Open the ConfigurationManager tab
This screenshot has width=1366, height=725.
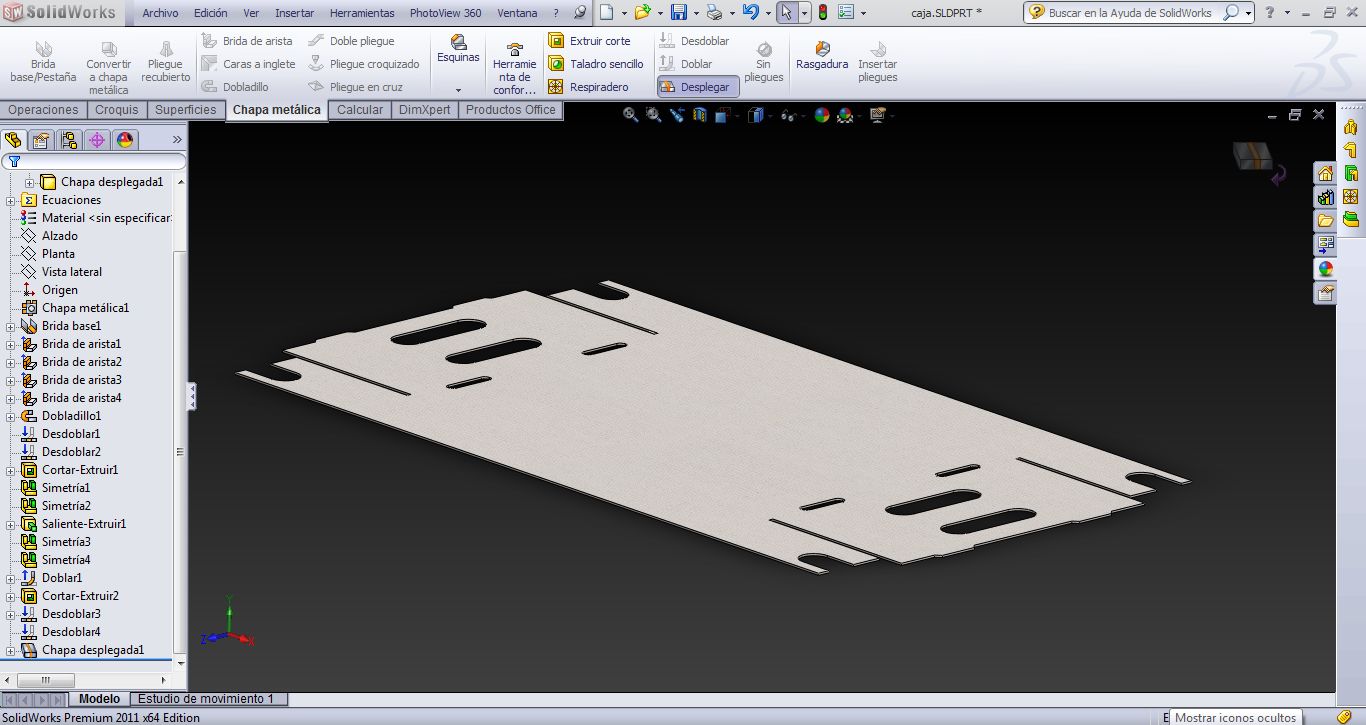pyautogui.click(x=69, y=140)
